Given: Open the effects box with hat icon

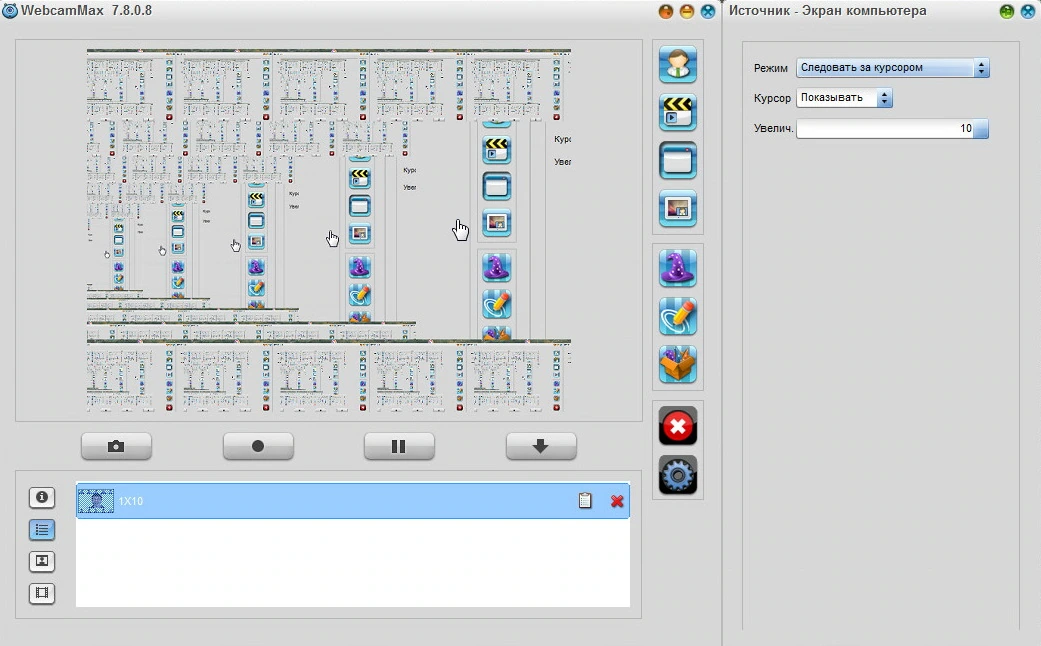Looking at the screenshot, I should point(678,364).
